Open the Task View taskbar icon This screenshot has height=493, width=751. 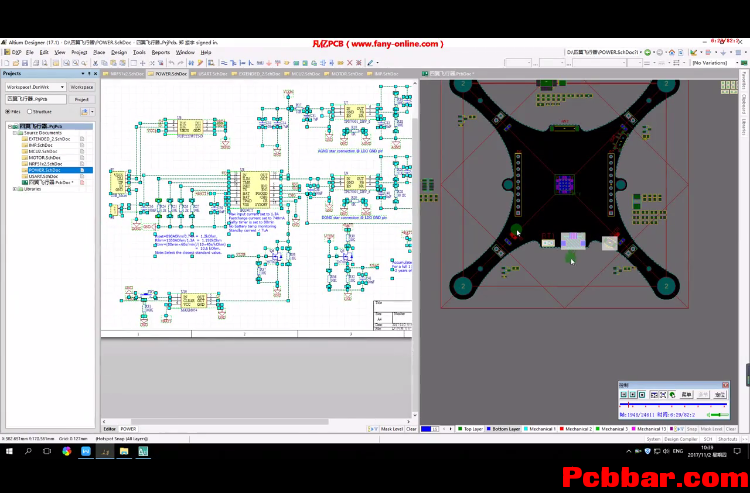[47, 451]
